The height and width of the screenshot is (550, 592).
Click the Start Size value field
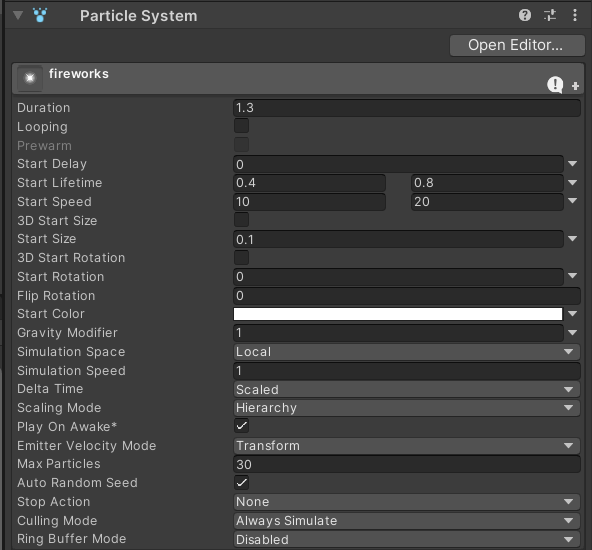(x=398, y=239)
